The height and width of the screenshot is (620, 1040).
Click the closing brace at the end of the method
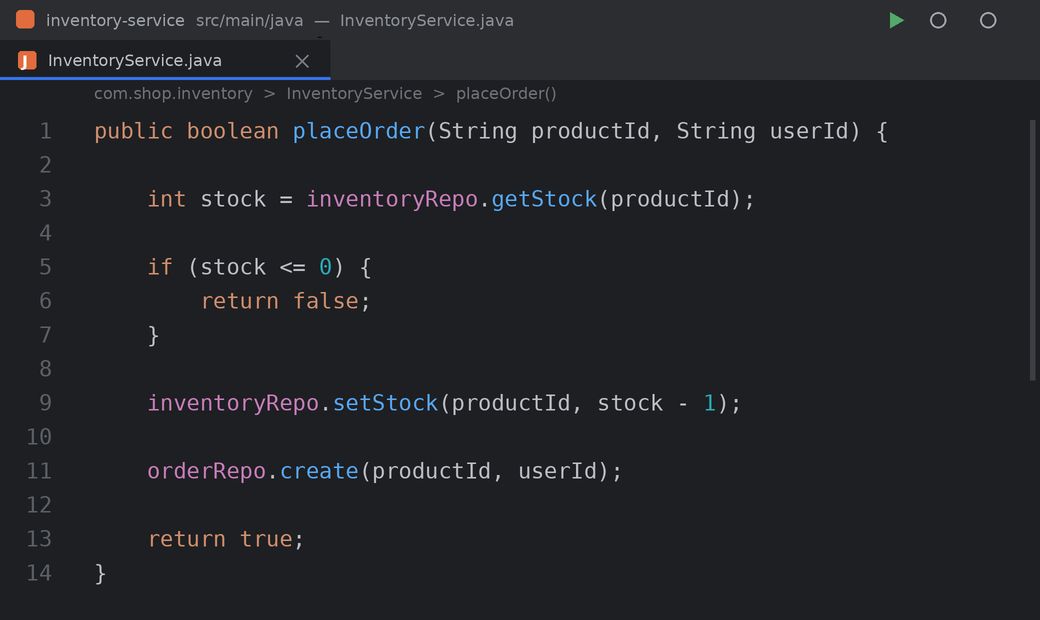point(100,573)
